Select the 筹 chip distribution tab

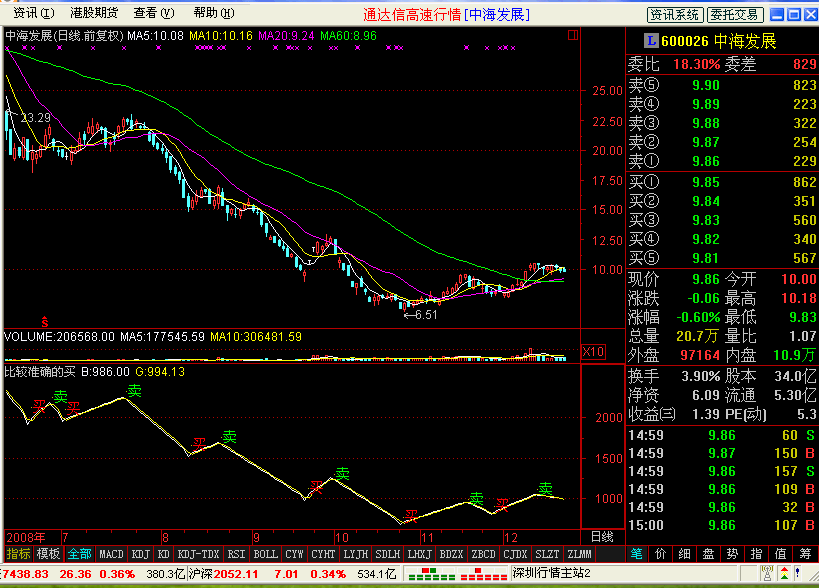(x=805, y=554)
